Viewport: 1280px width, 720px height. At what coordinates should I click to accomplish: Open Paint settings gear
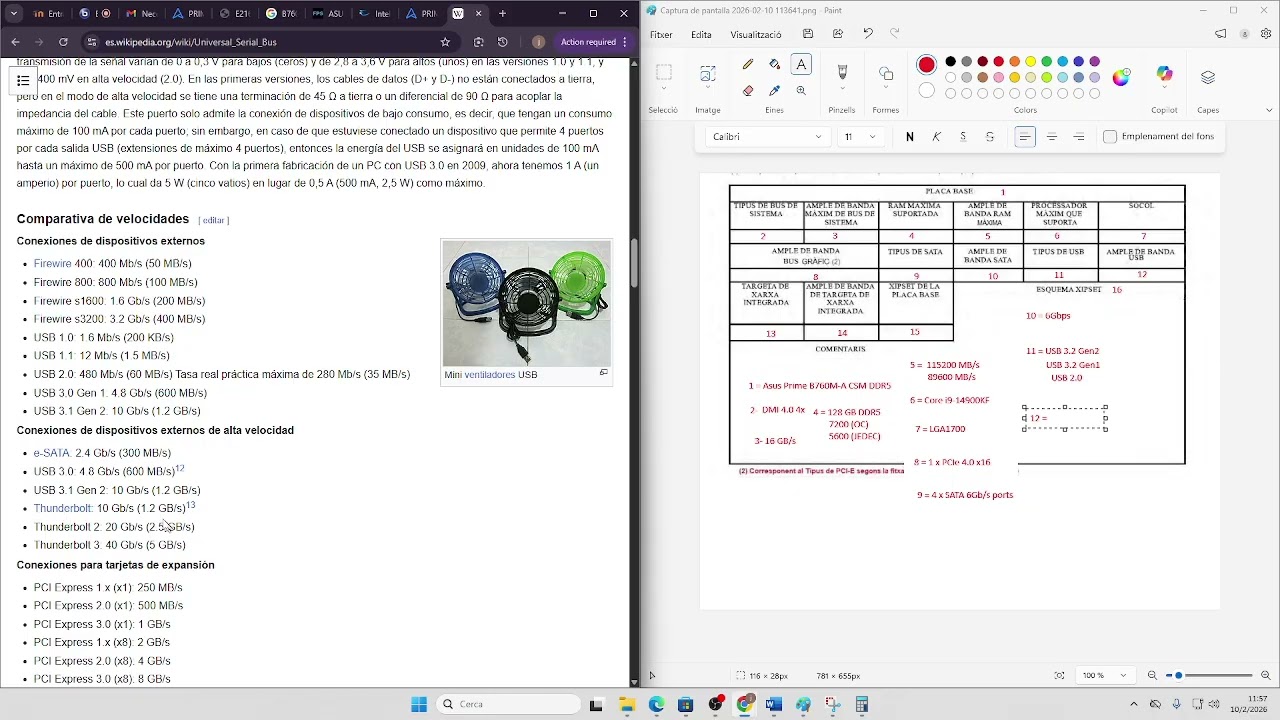coord(1266,34)
